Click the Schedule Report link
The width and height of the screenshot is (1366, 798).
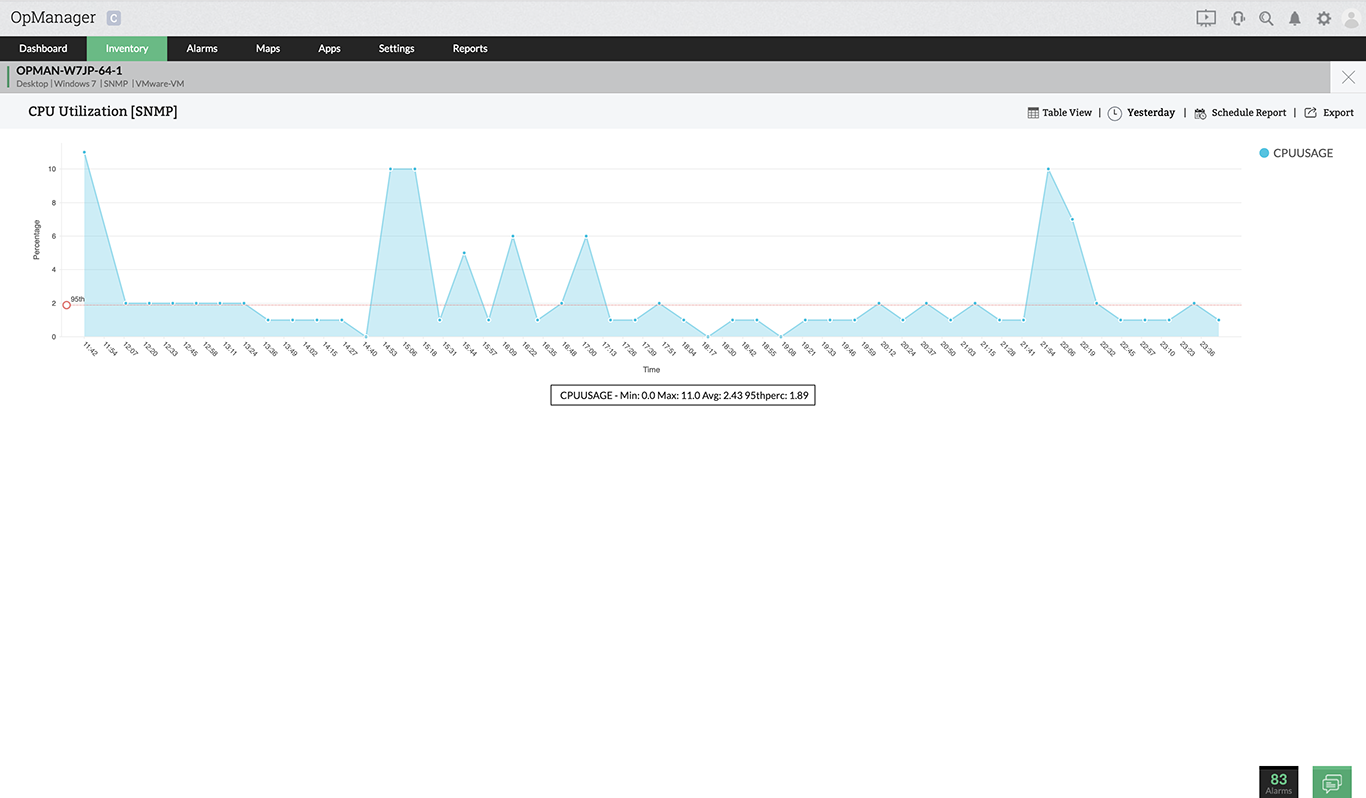(1249, 113)
